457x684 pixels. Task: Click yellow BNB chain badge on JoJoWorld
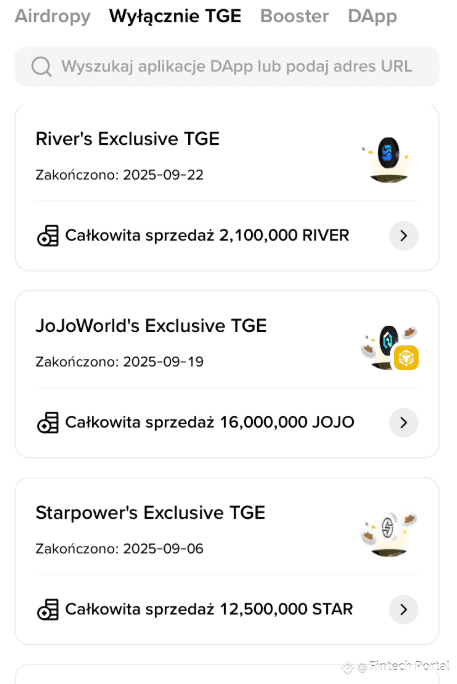pos(406,358)
